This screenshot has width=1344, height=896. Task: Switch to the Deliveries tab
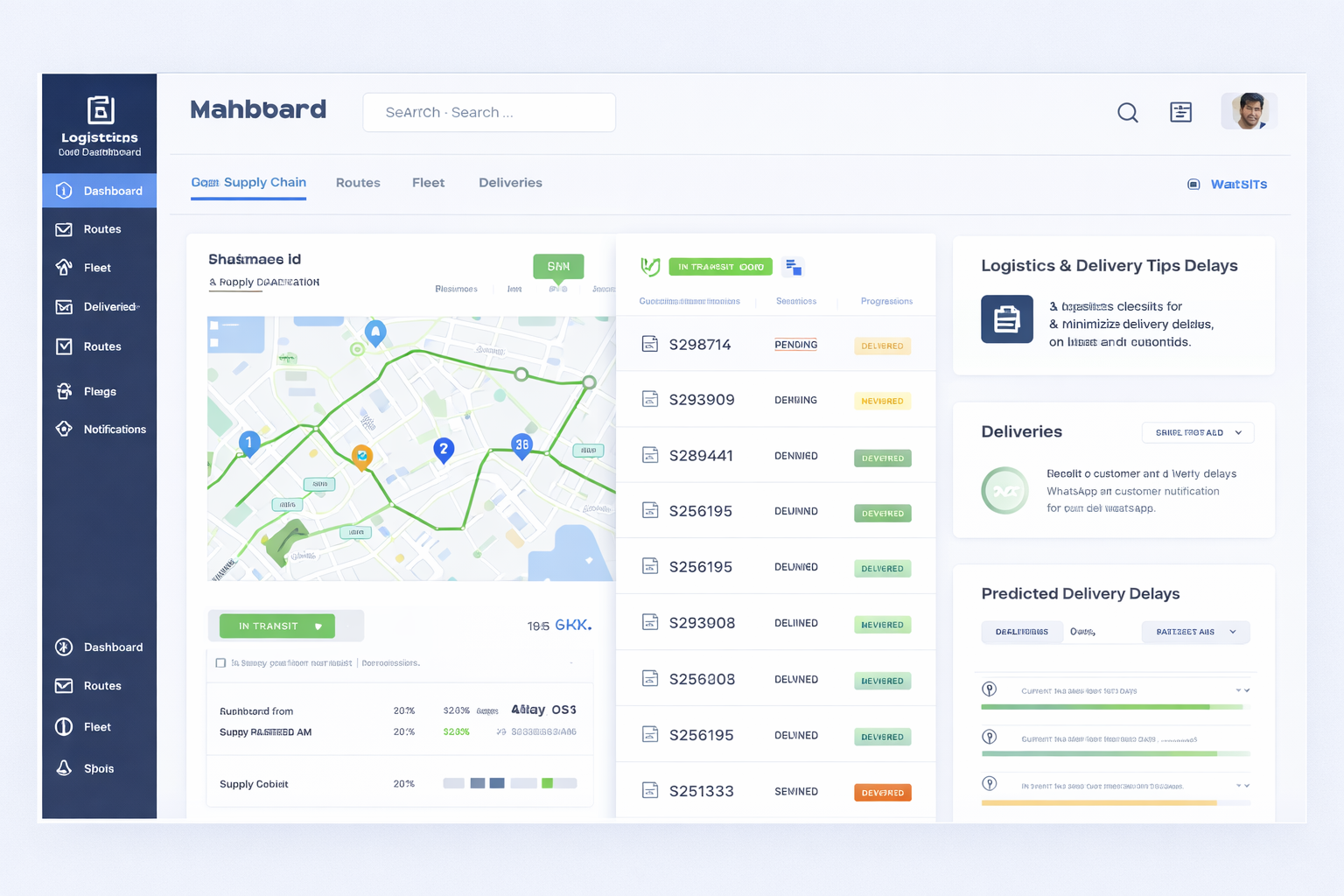pyautogui.click(x=510, y=183)
